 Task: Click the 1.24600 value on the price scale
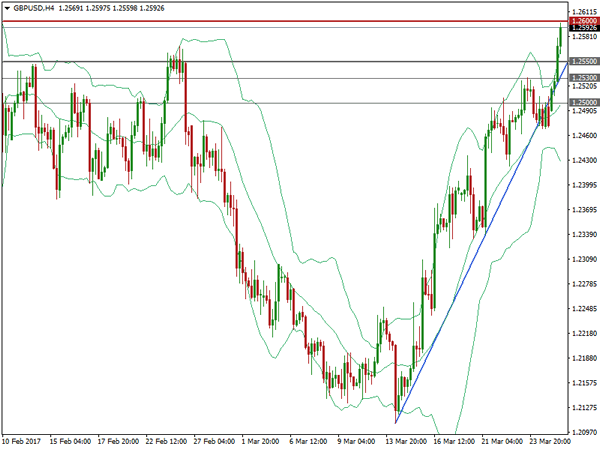585,135
